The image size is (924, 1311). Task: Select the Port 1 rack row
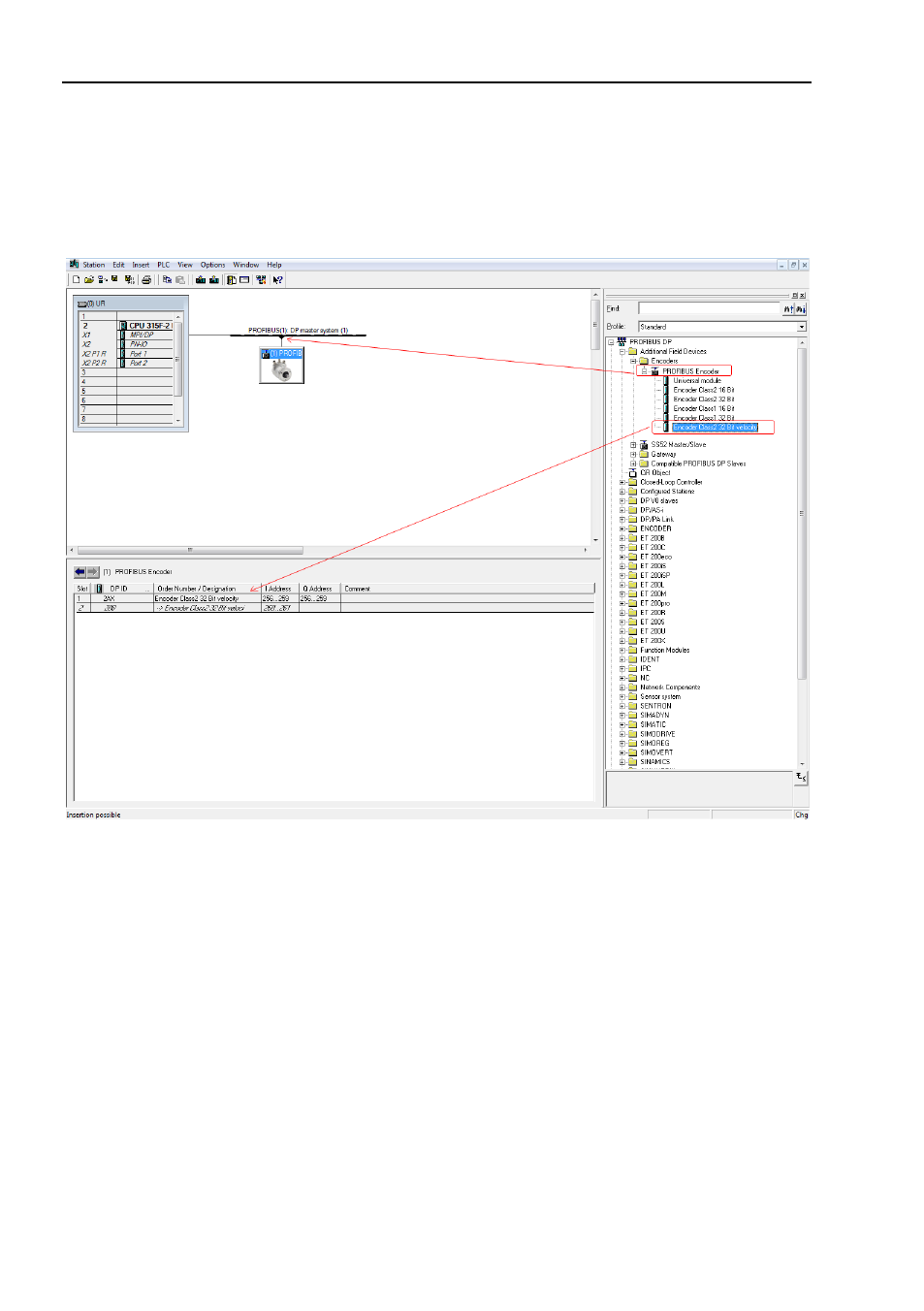(x=126, y=354)
